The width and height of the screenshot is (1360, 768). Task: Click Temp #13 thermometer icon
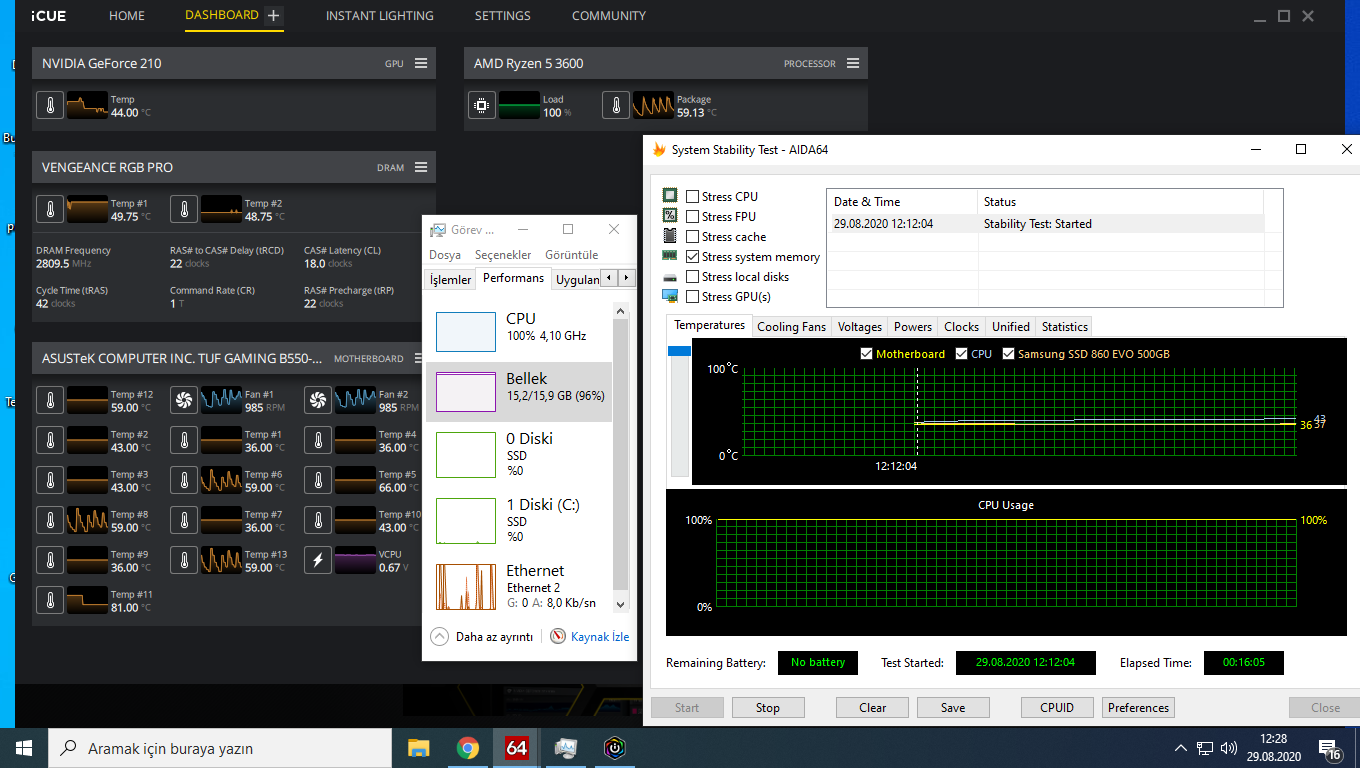(x=184, y=561)
